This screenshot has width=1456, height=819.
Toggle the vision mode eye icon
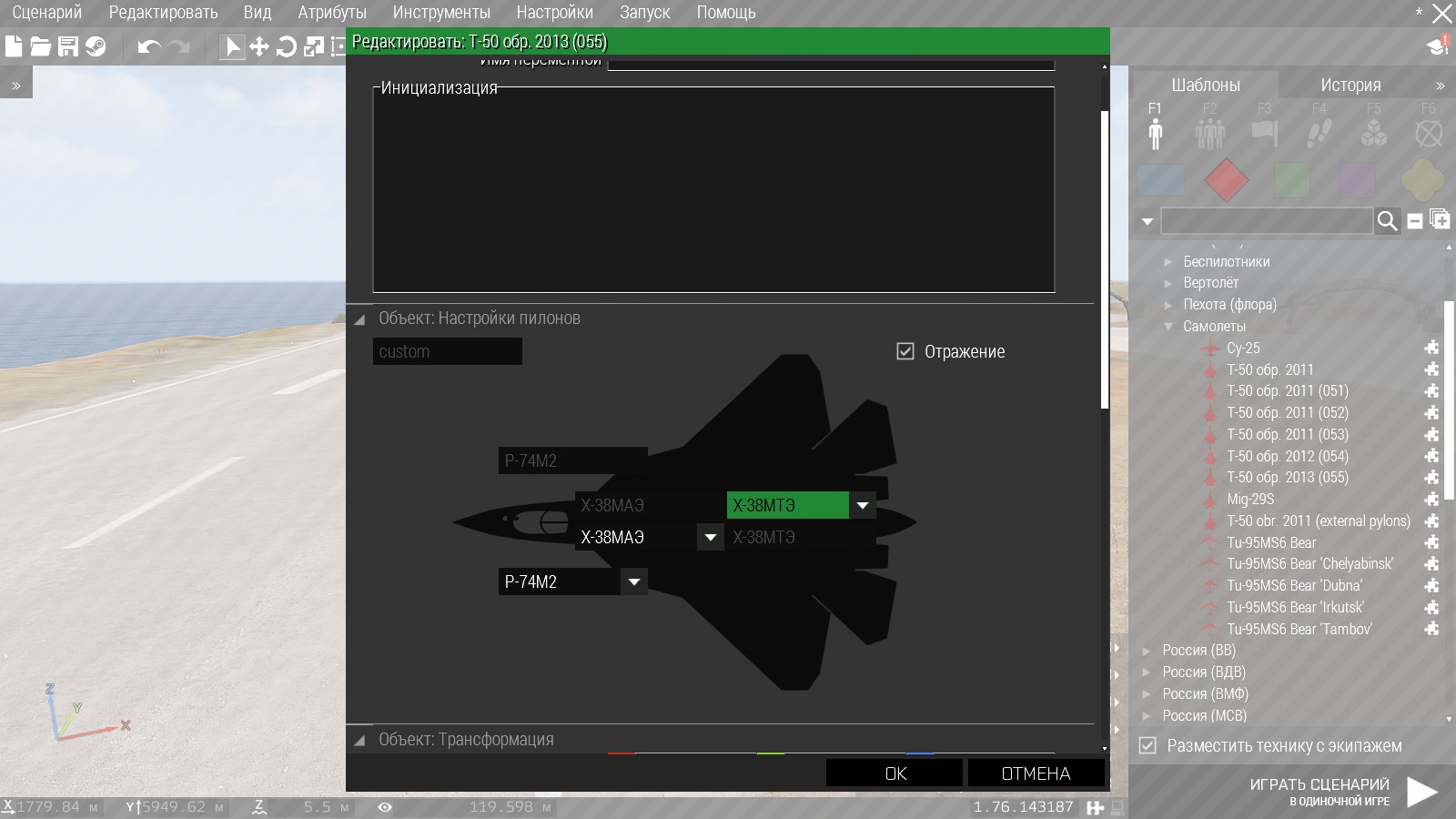coord(385,807)
